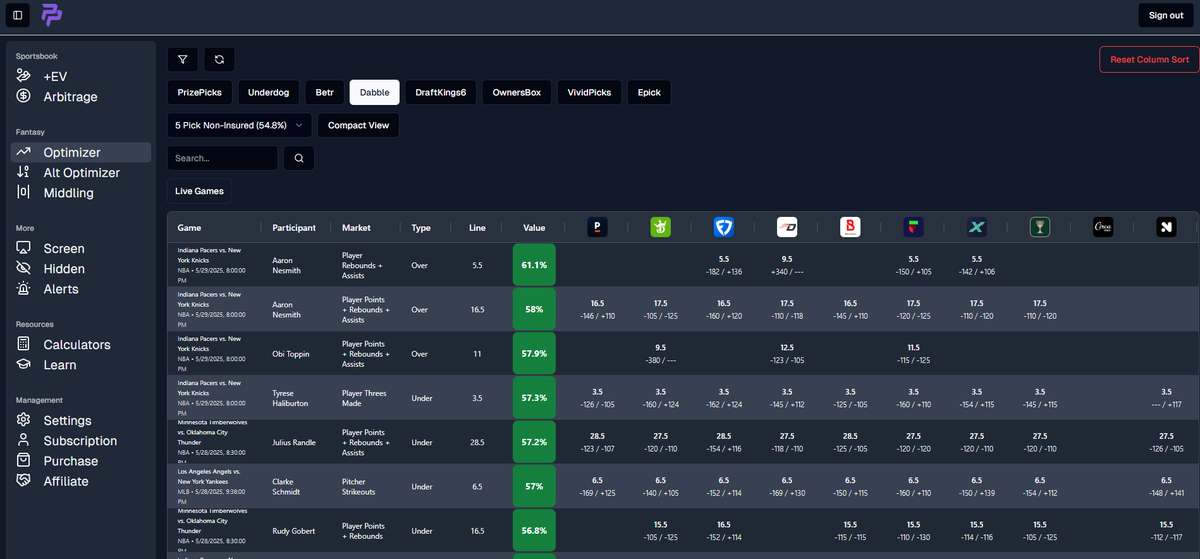Click the purple P logo in the top bar
Screen dimensions: 1200x559
click(51, 15)
